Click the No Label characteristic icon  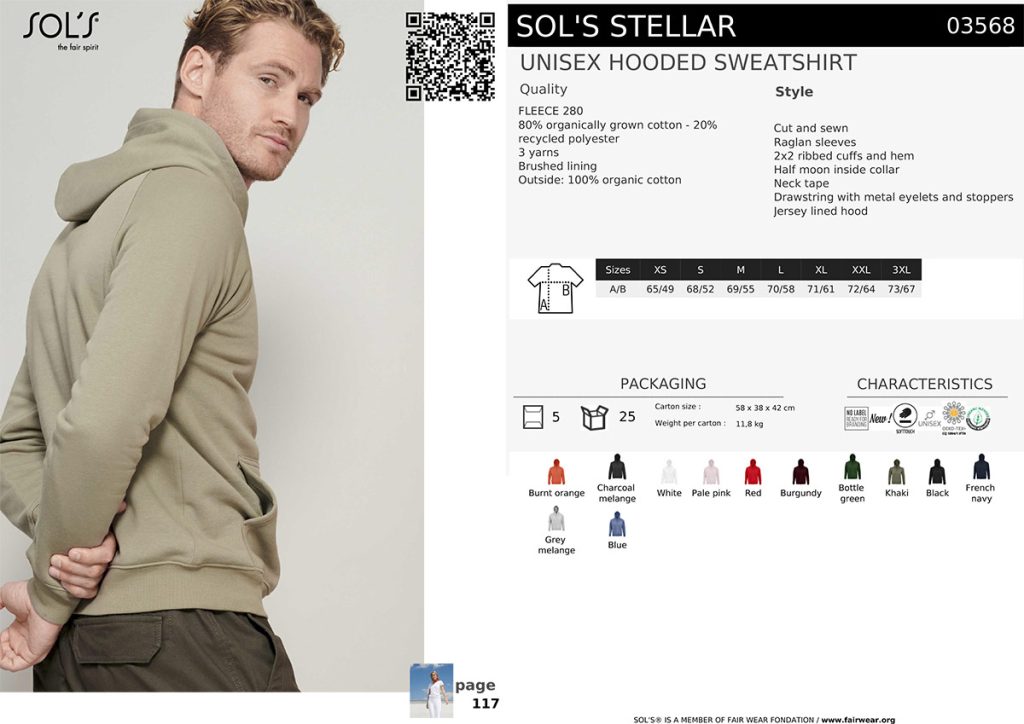coord(856,418)
